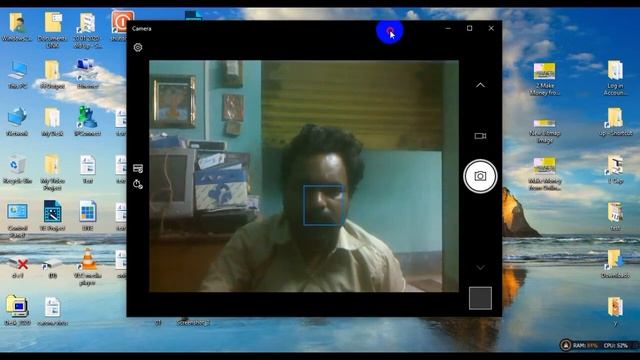Viewport: 640px width, 360px height.
Task: Select the 'Log in Accoun...' folder icon
Action: [x=615, y=78]
